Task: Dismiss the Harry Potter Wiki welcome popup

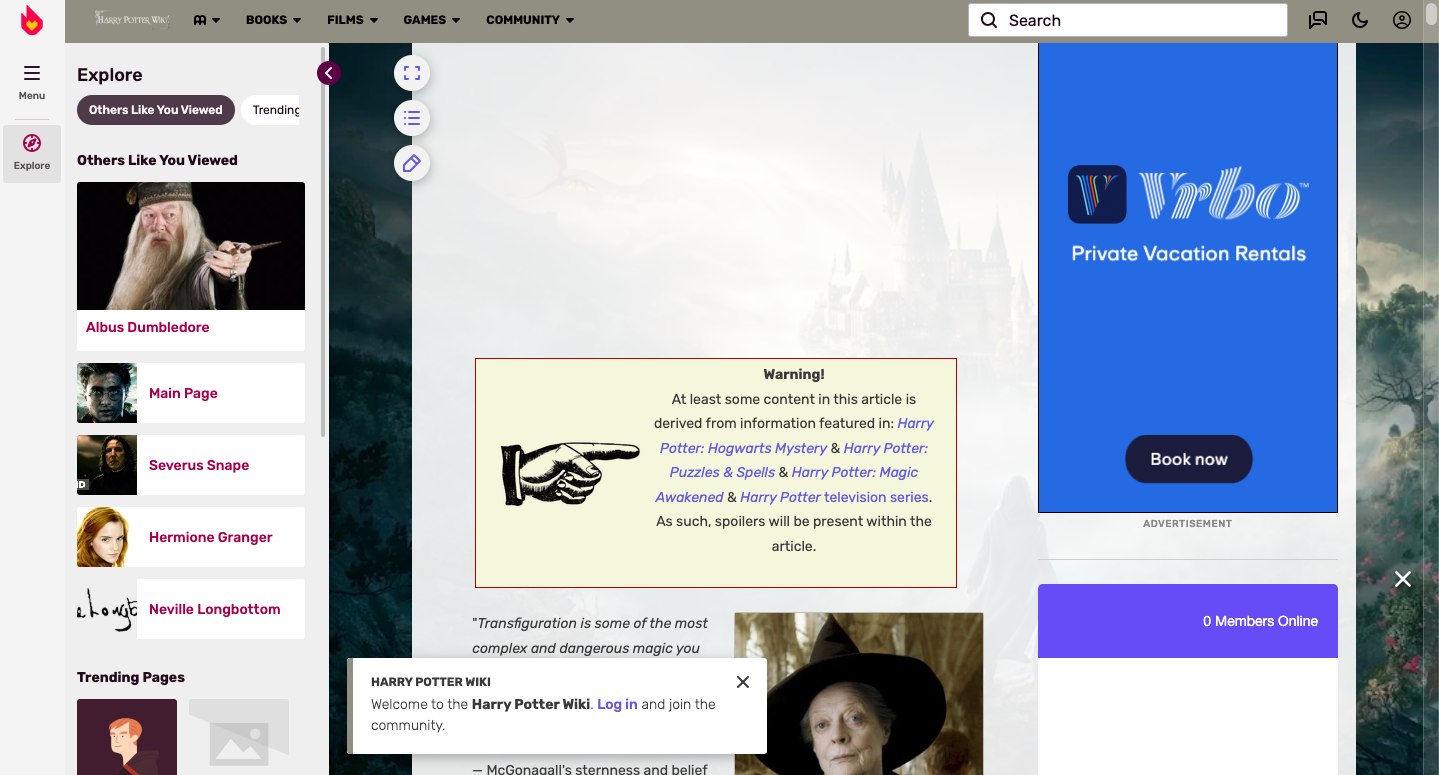Action: (742, 682)
